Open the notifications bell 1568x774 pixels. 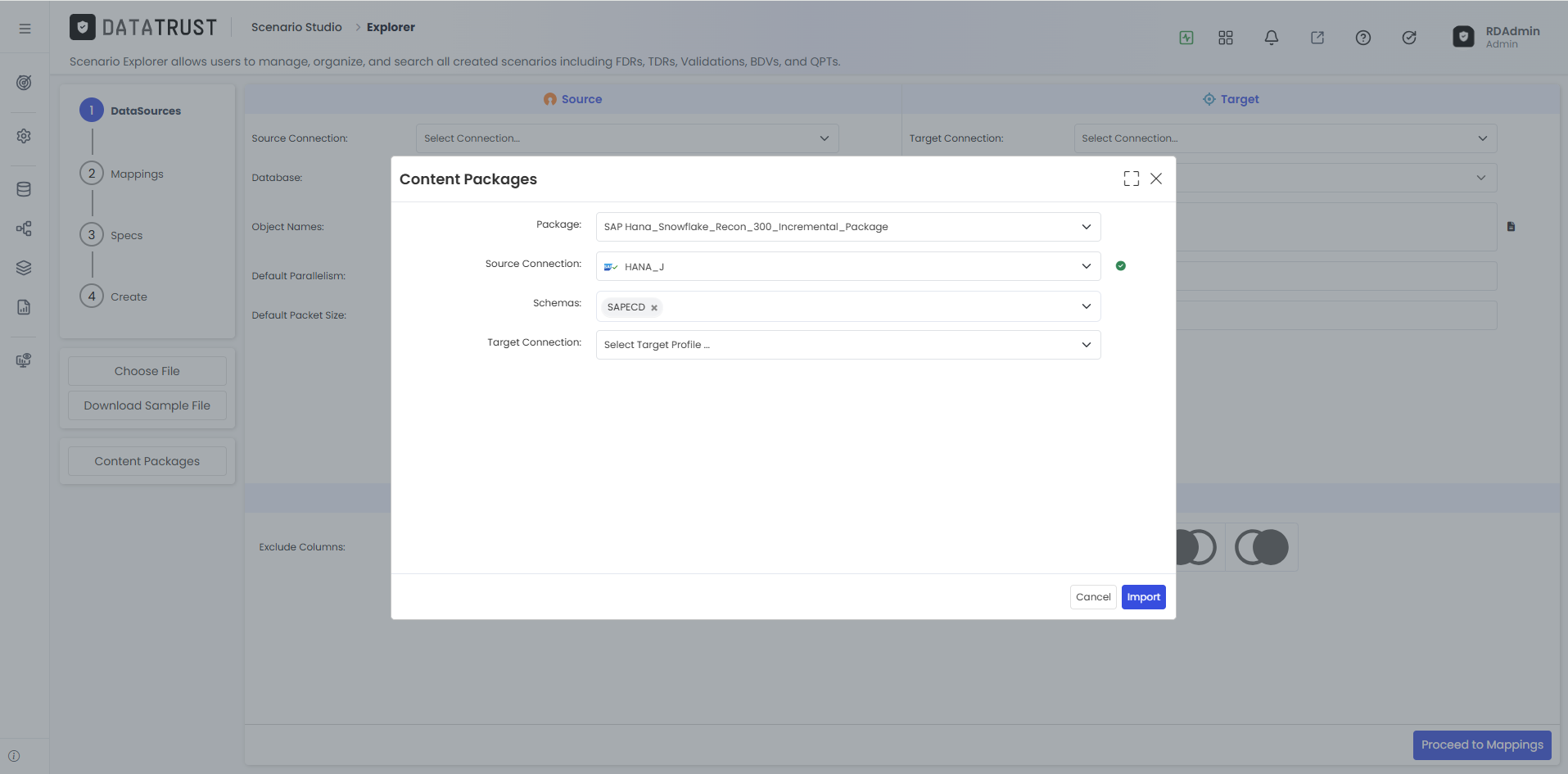point(1272,38)
